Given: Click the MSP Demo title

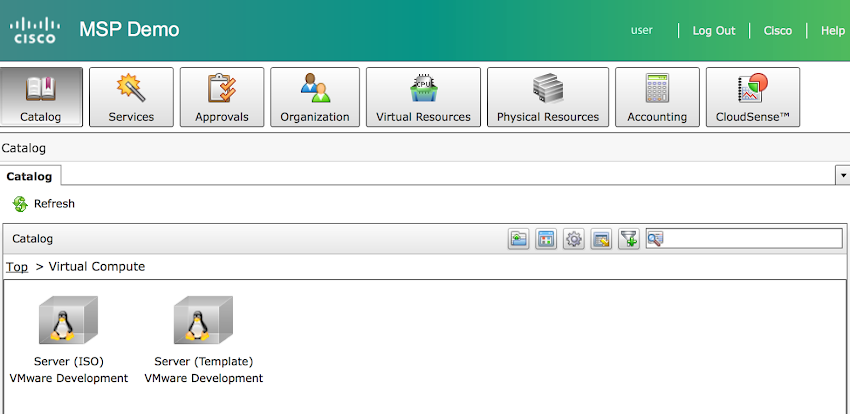Looking at the screenshot, I should pyautogui.click(x=129, y=29).
